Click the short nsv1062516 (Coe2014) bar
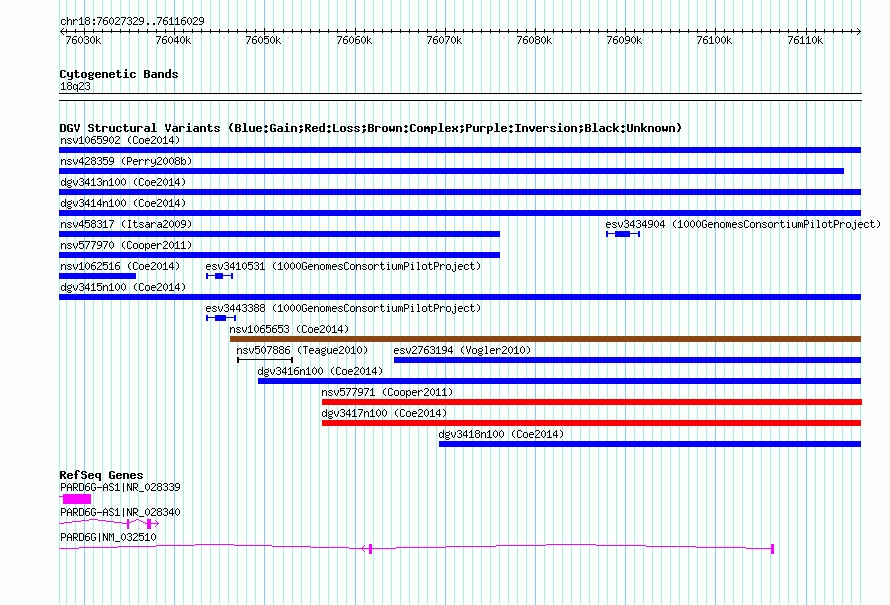Viewport: 890px width, 605px height. pos(98,276)
